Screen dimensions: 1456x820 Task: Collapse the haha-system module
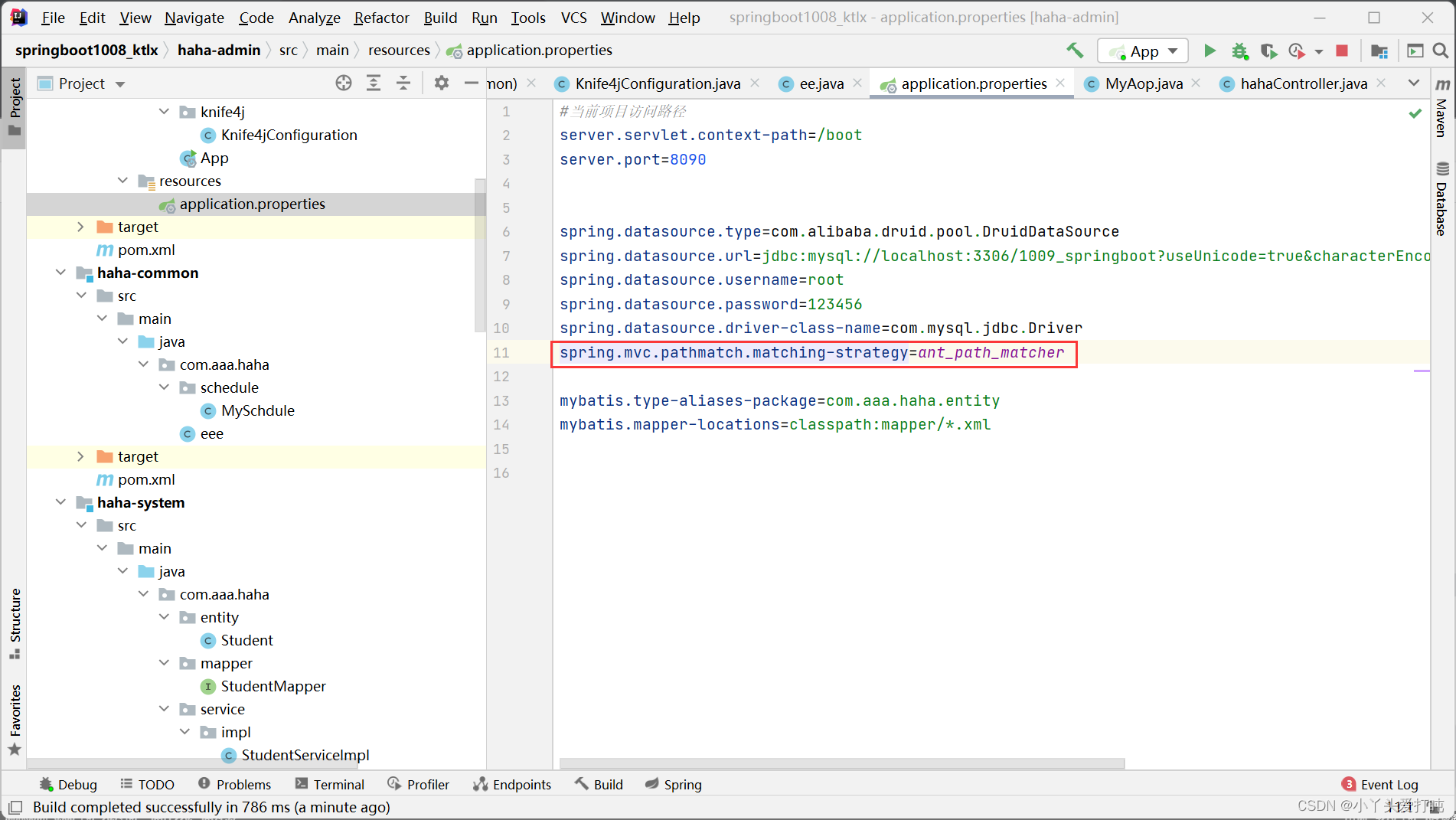[60, 502]
